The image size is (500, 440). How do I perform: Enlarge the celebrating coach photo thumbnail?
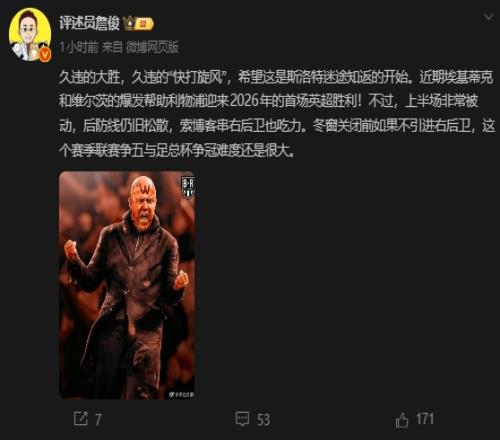coord(127,285)
